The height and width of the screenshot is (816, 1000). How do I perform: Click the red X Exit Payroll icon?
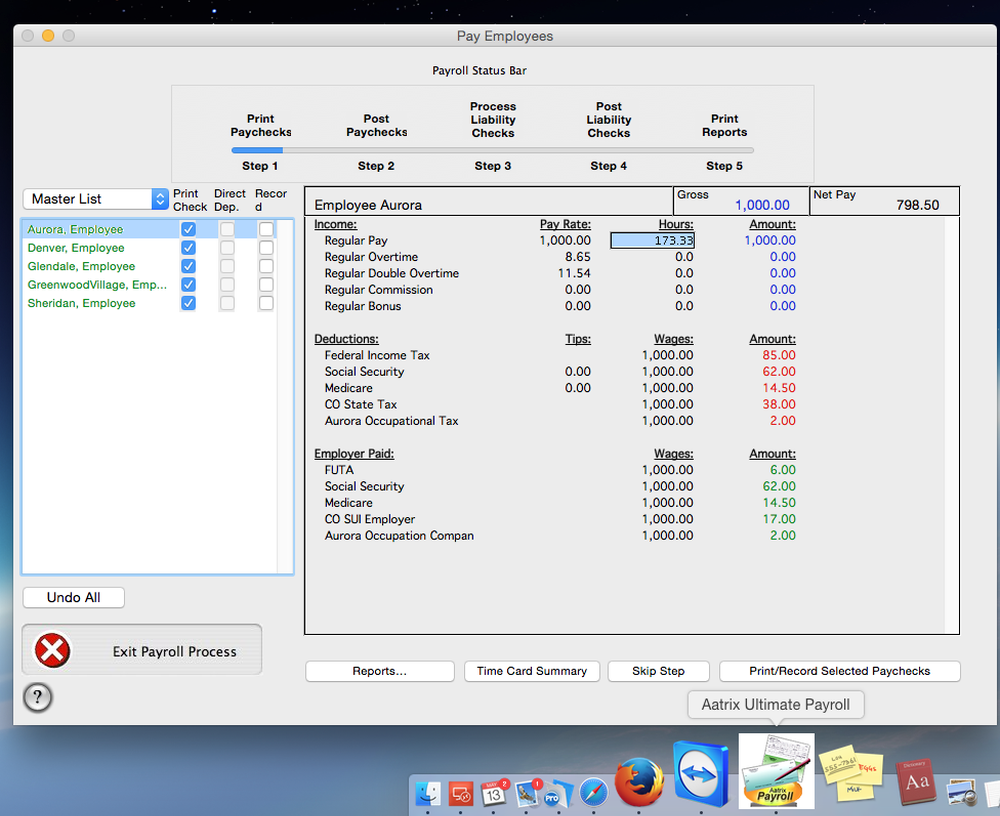coord(53,648)
